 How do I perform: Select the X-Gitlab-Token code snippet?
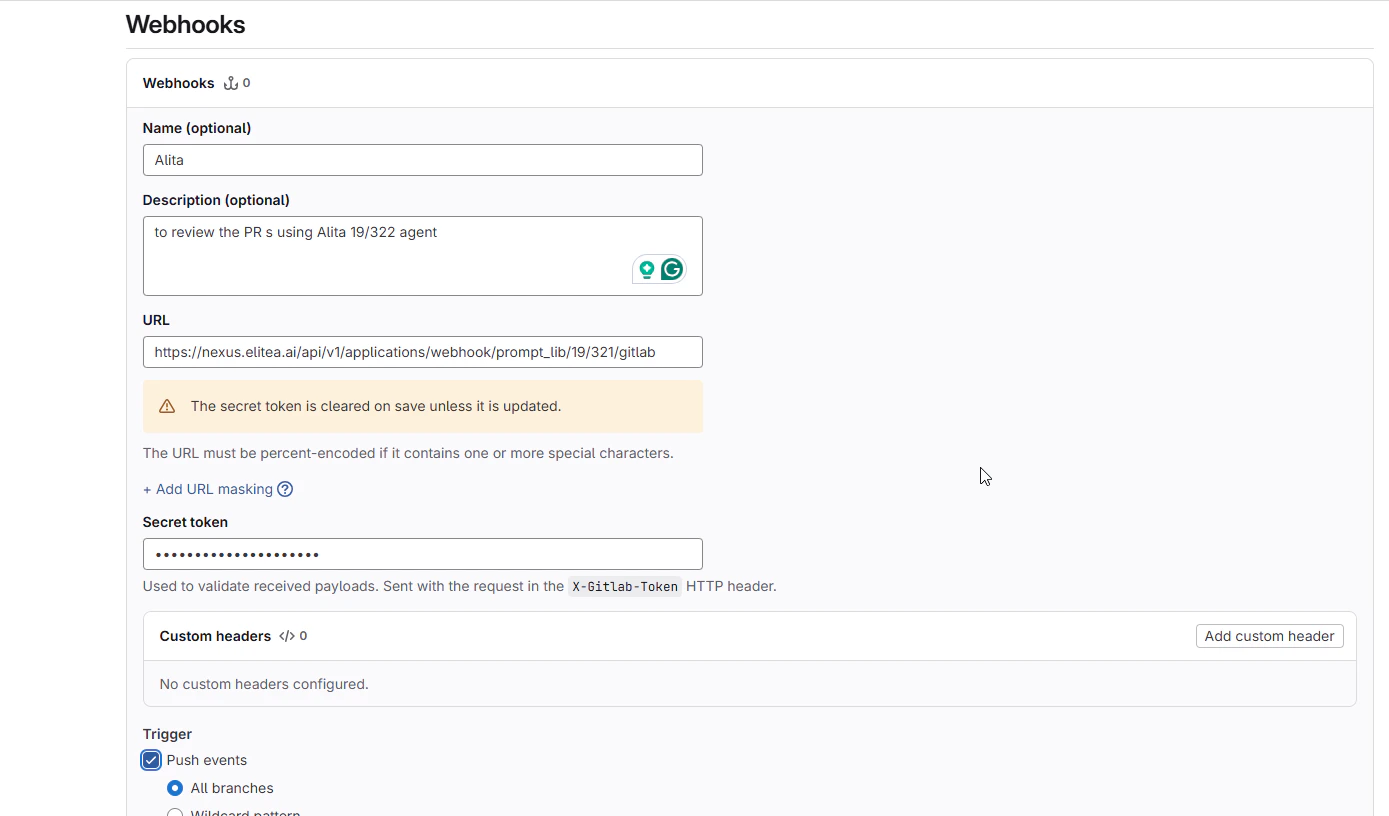(624, 586)
